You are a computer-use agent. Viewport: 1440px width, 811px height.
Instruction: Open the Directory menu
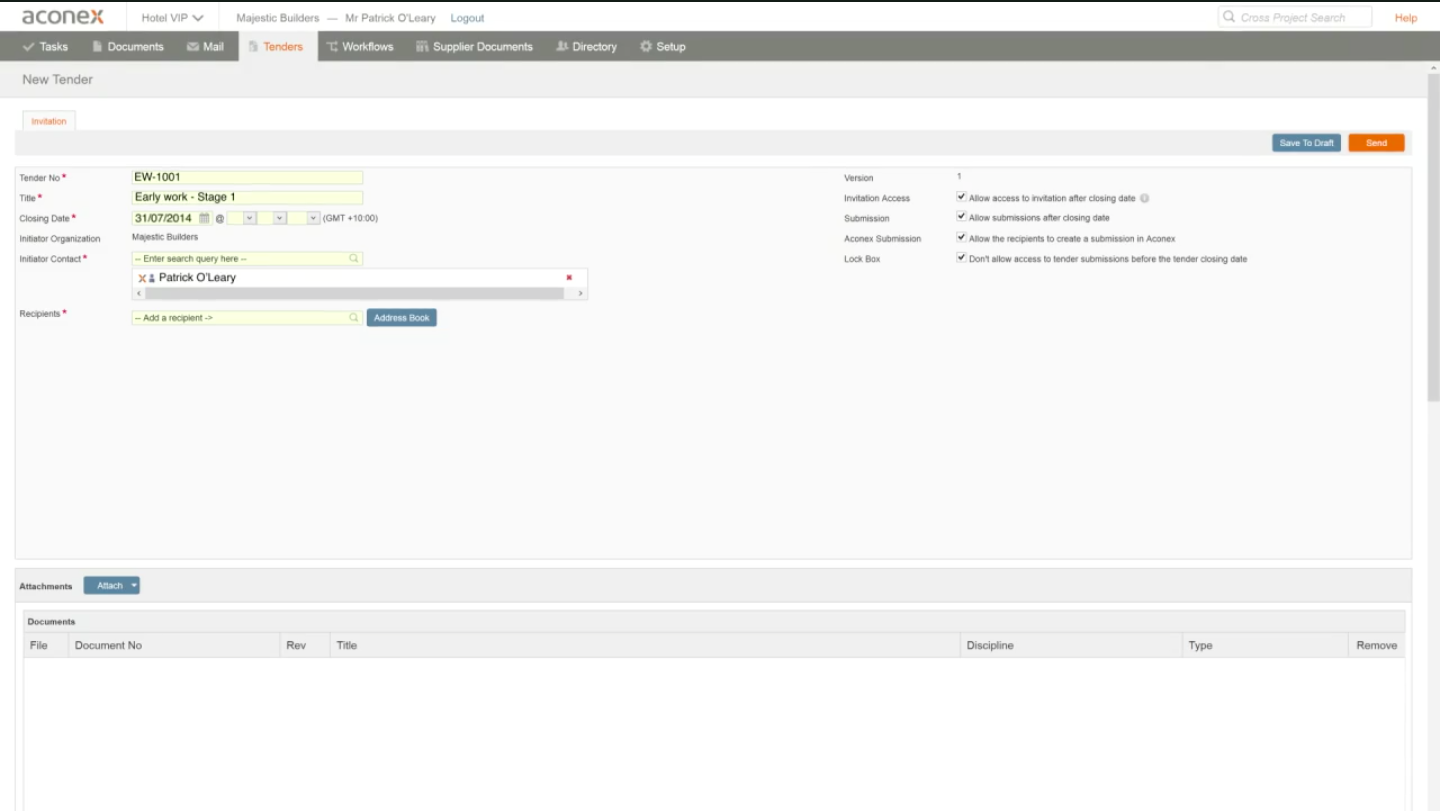point(587,46)
